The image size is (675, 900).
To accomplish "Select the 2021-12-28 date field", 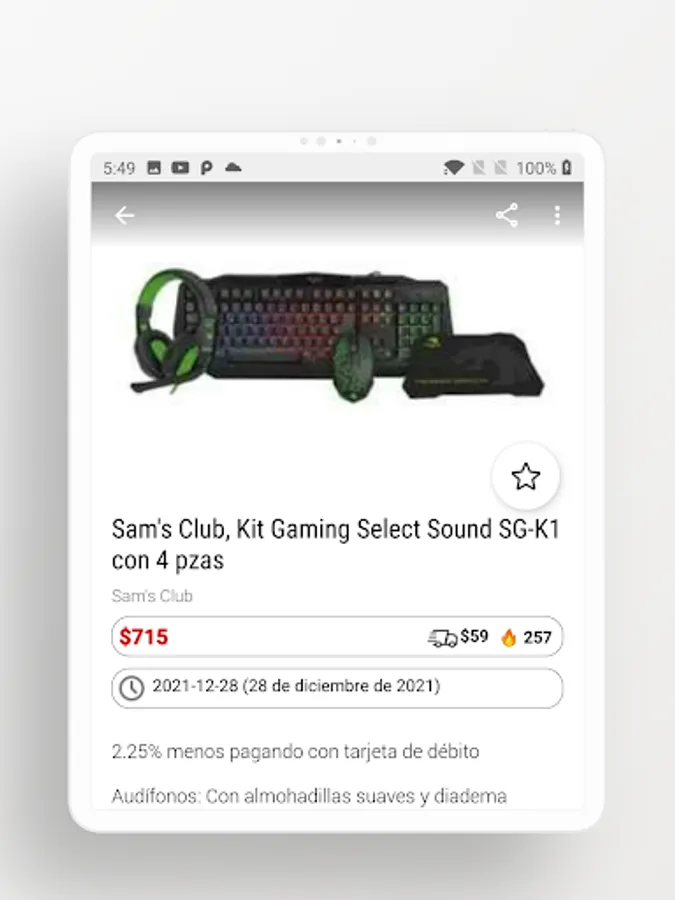I will pos(337,688).
